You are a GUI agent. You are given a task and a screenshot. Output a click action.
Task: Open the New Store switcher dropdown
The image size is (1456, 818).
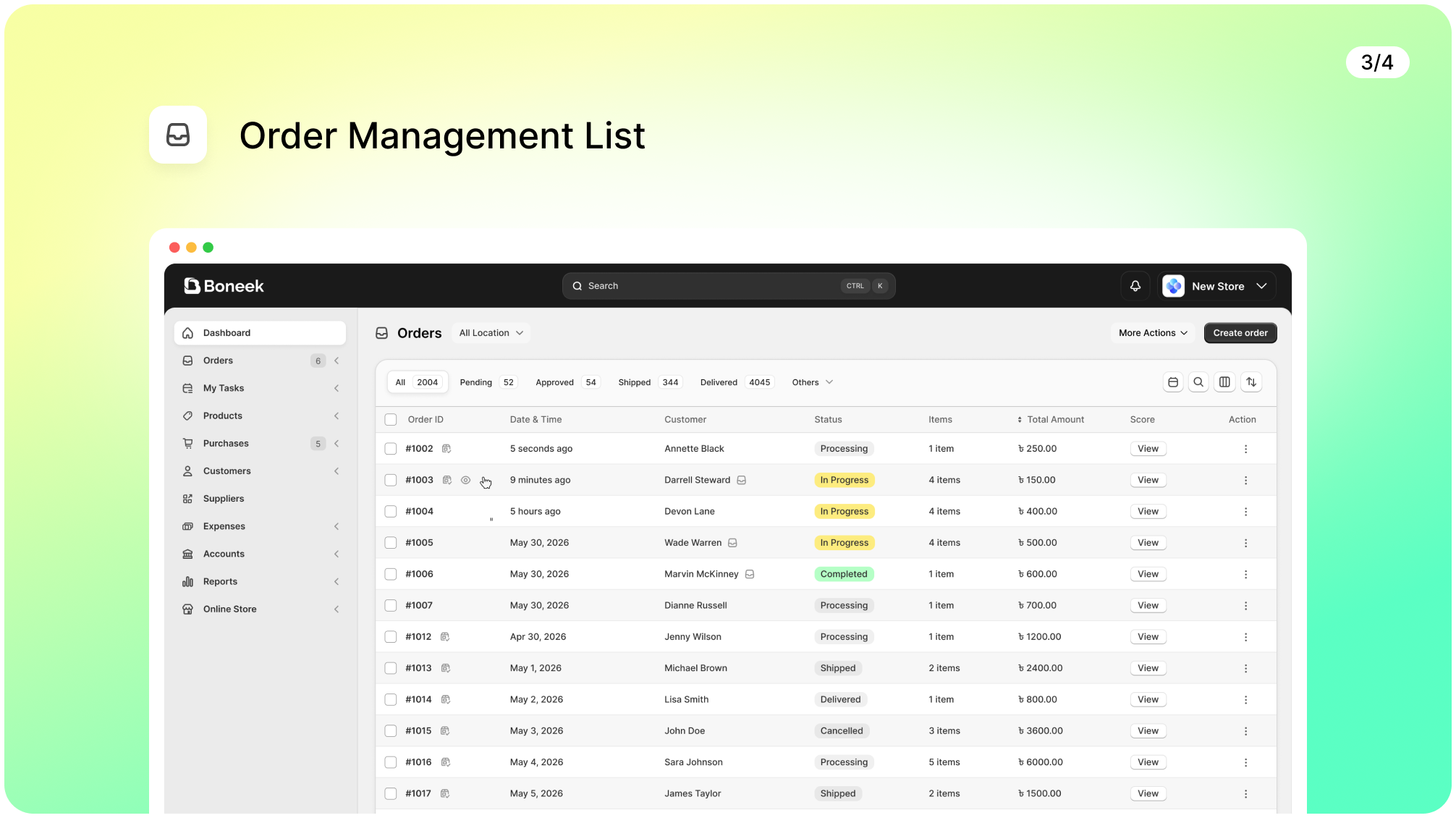tap(1218, 286)
